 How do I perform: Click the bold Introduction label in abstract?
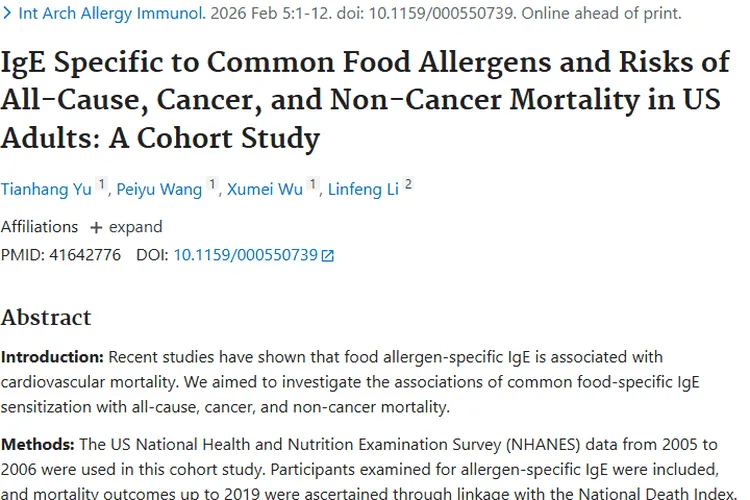pyautogui.click(x=52, y=357)
